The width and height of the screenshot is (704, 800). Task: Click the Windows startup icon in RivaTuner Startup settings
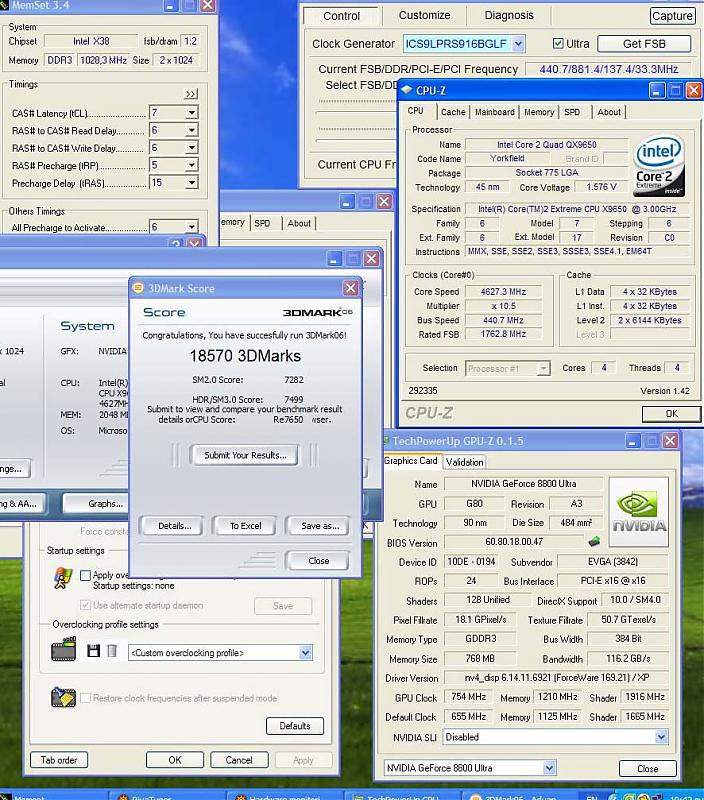pyautogui.click(x=63, y=579)
